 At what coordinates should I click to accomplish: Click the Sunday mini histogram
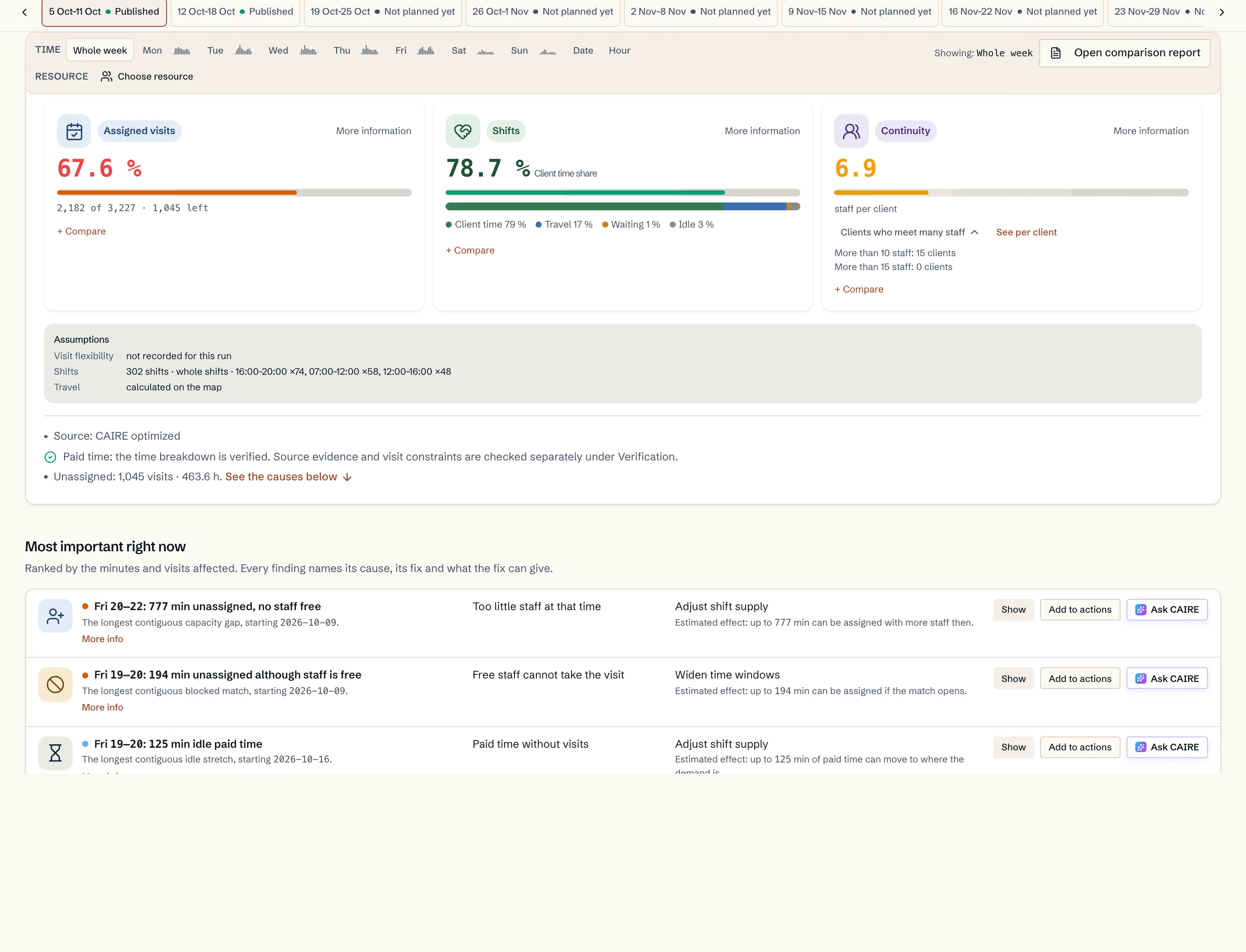coord(547,51)
